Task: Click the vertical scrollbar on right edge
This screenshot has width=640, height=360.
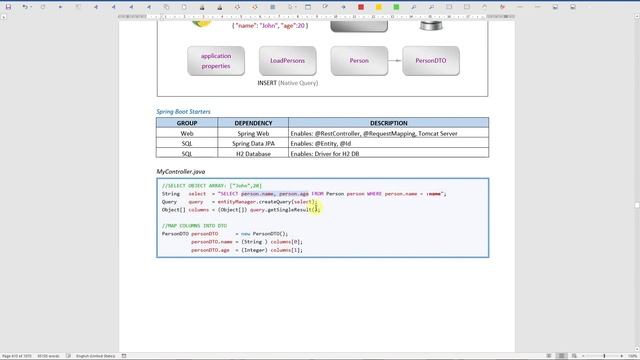Action: pyautogui.click(x=637, y=184)
